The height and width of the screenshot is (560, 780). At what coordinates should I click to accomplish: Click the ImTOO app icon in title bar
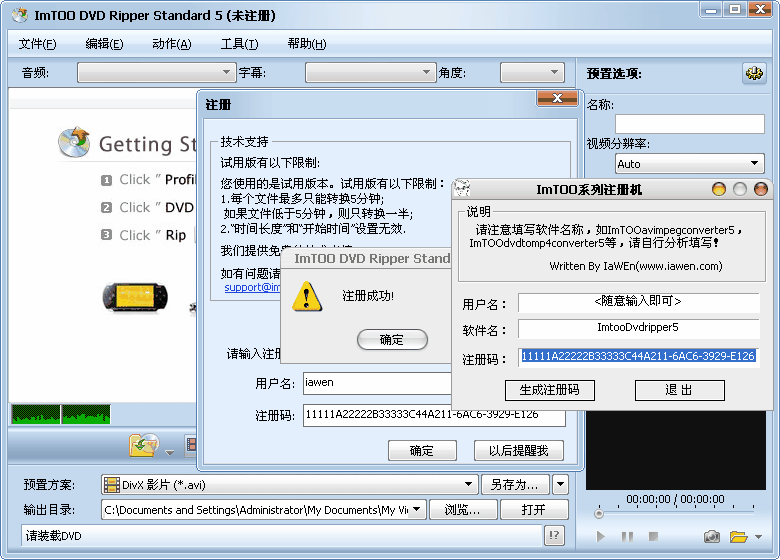(x=20, y=15)
